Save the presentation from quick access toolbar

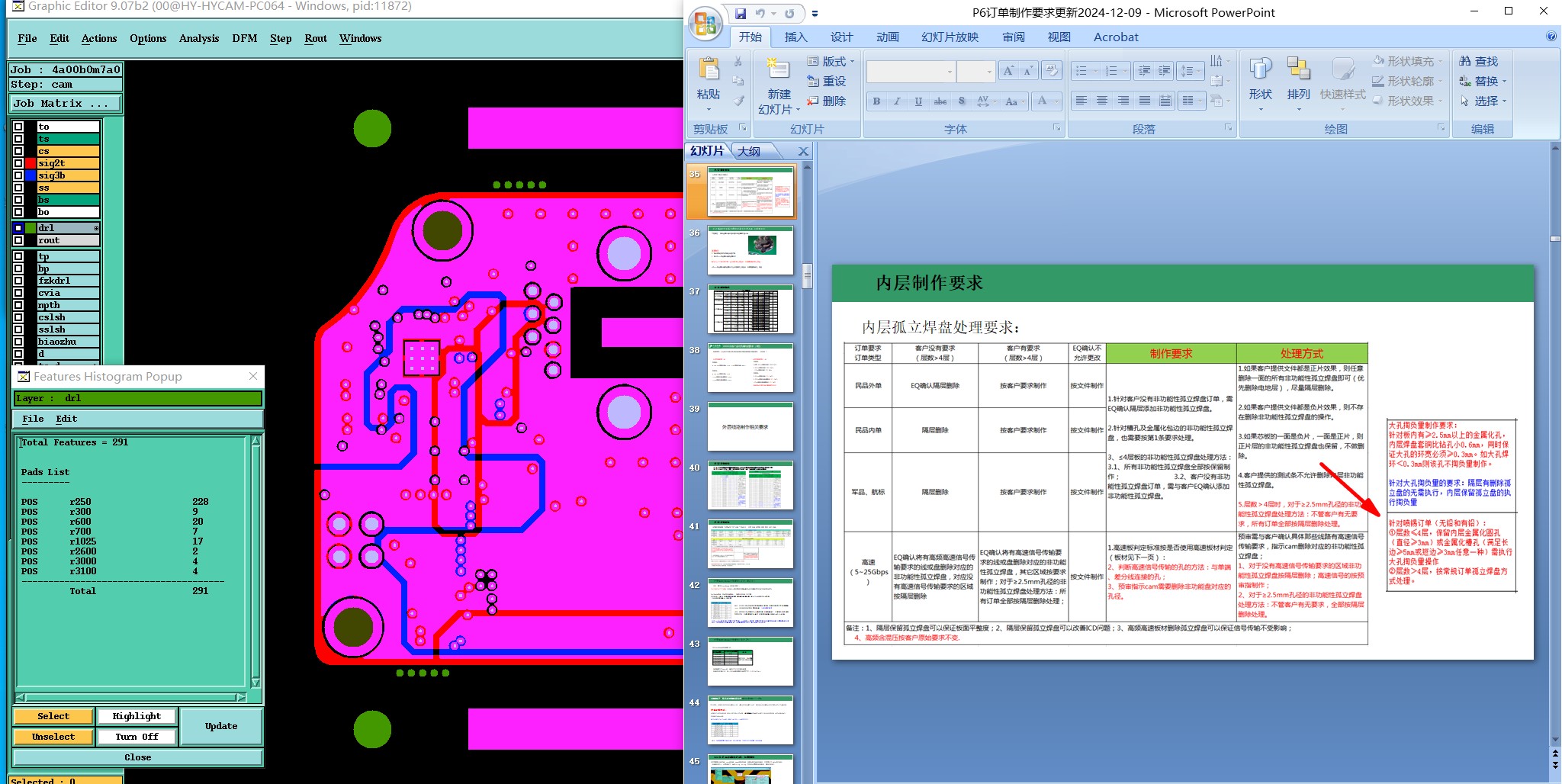point(741,14)
